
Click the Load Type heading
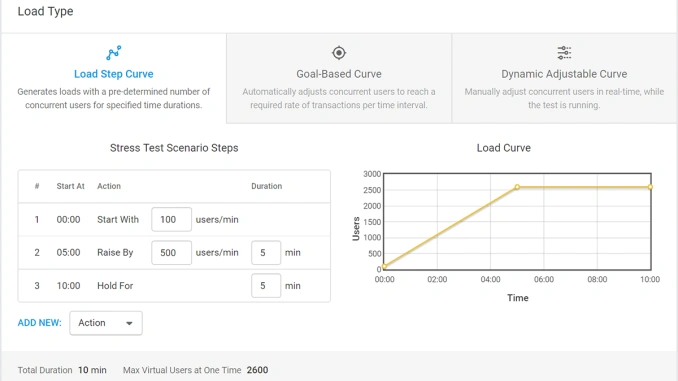[x=45, y=11]
